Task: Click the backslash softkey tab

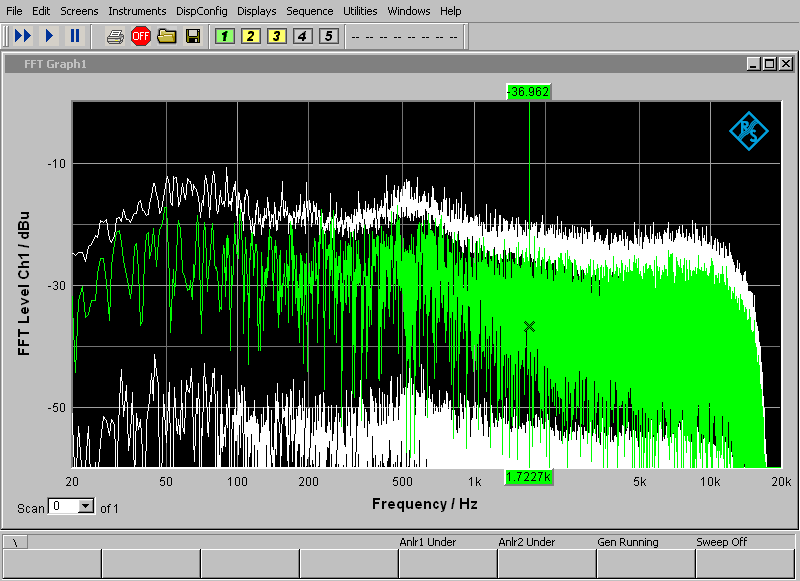Action: [x=15, y=542]
